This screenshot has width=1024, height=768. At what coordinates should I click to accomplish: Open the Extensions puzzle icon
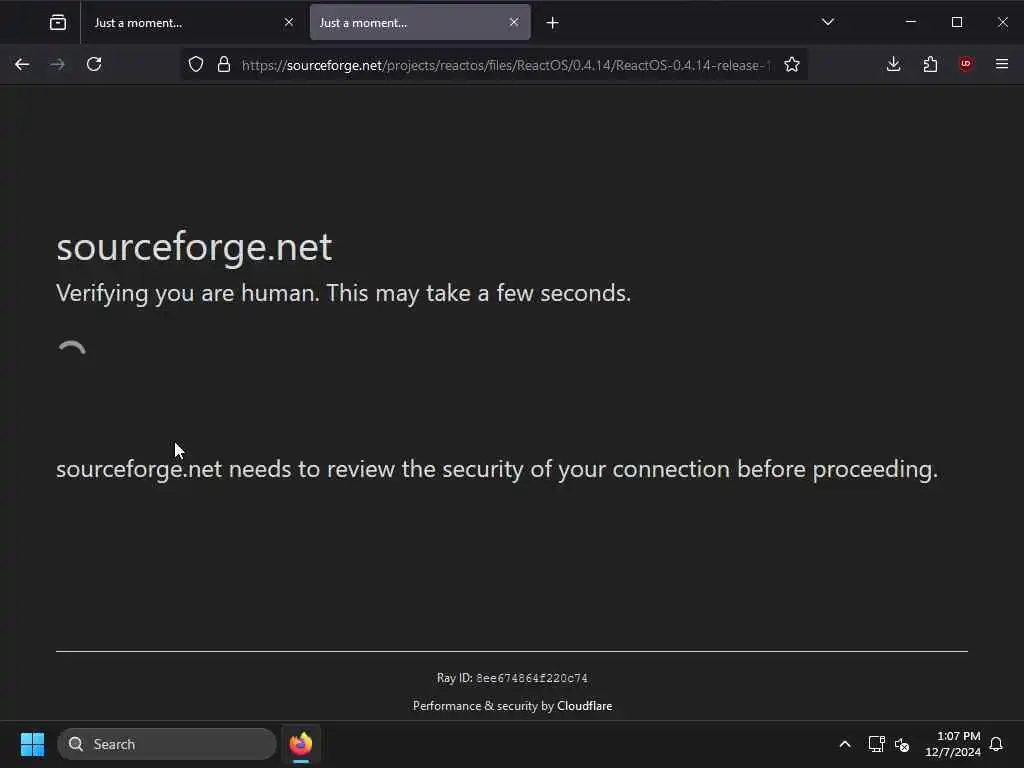click(x=930, y=64)
